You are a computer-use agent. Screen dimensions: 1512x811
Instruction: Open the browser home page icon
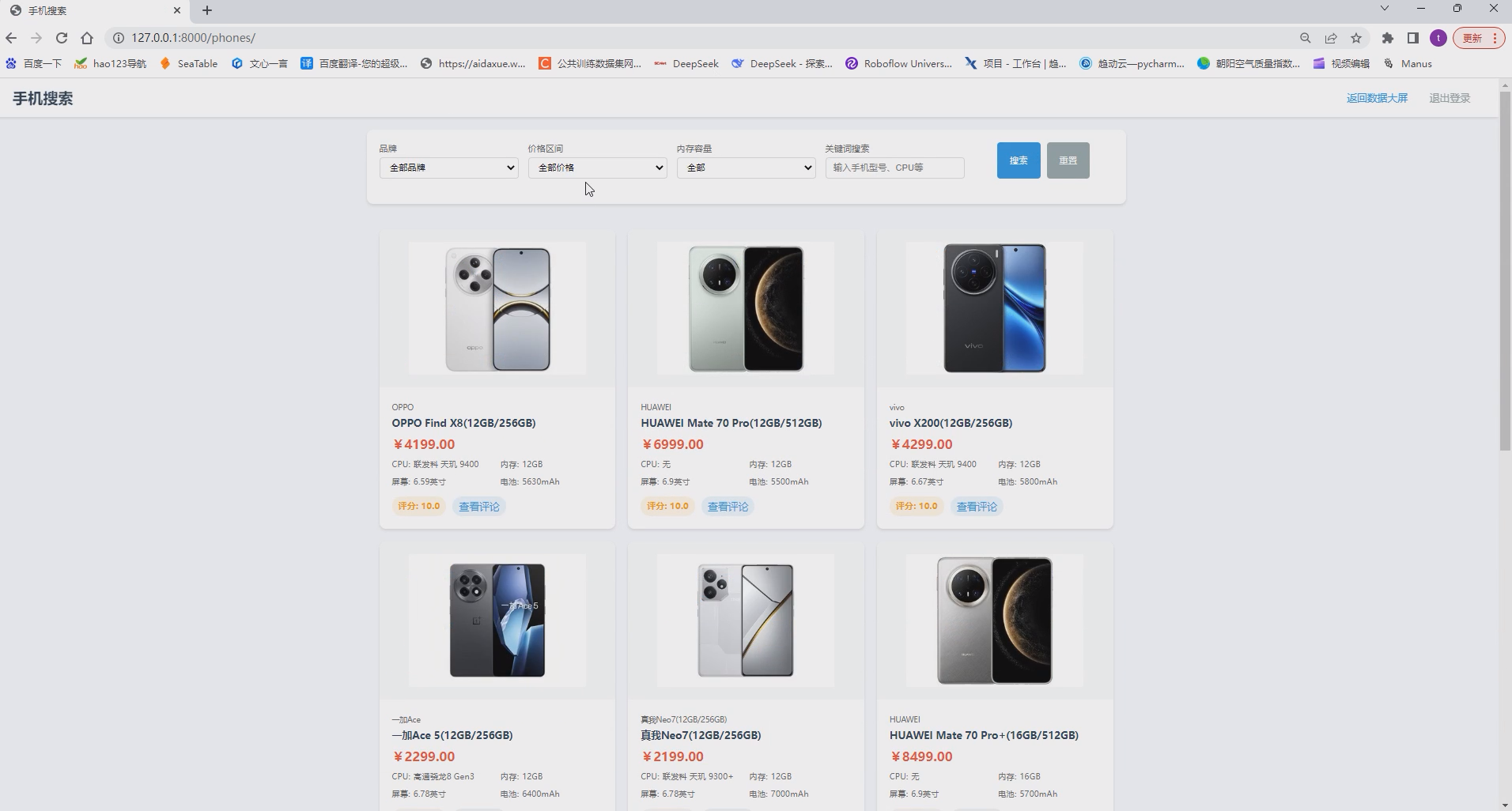(87, 38)
